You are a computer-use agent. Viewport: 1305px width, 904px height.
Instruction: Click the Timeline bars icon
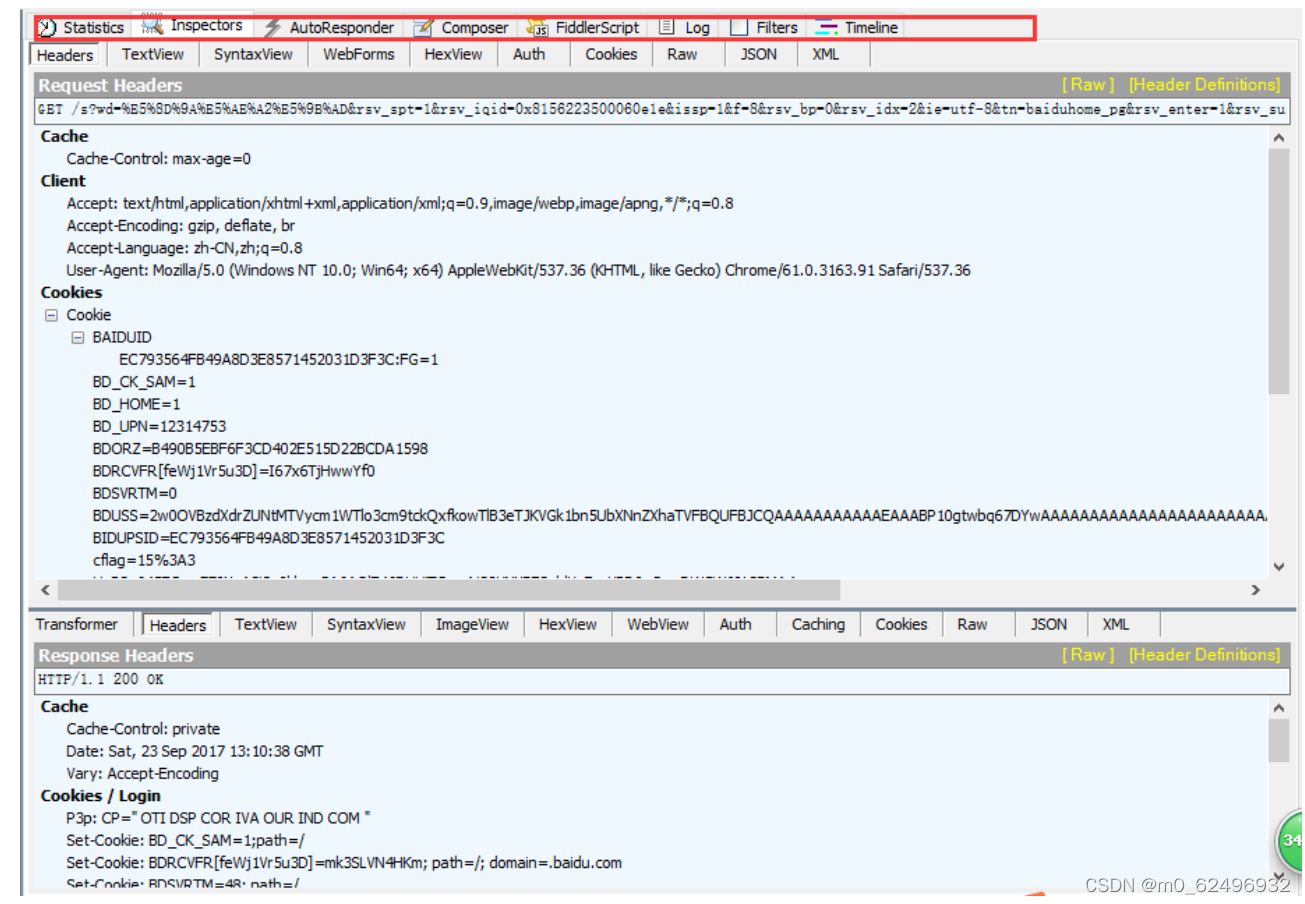pyautogui.click(x=826, y=28)
